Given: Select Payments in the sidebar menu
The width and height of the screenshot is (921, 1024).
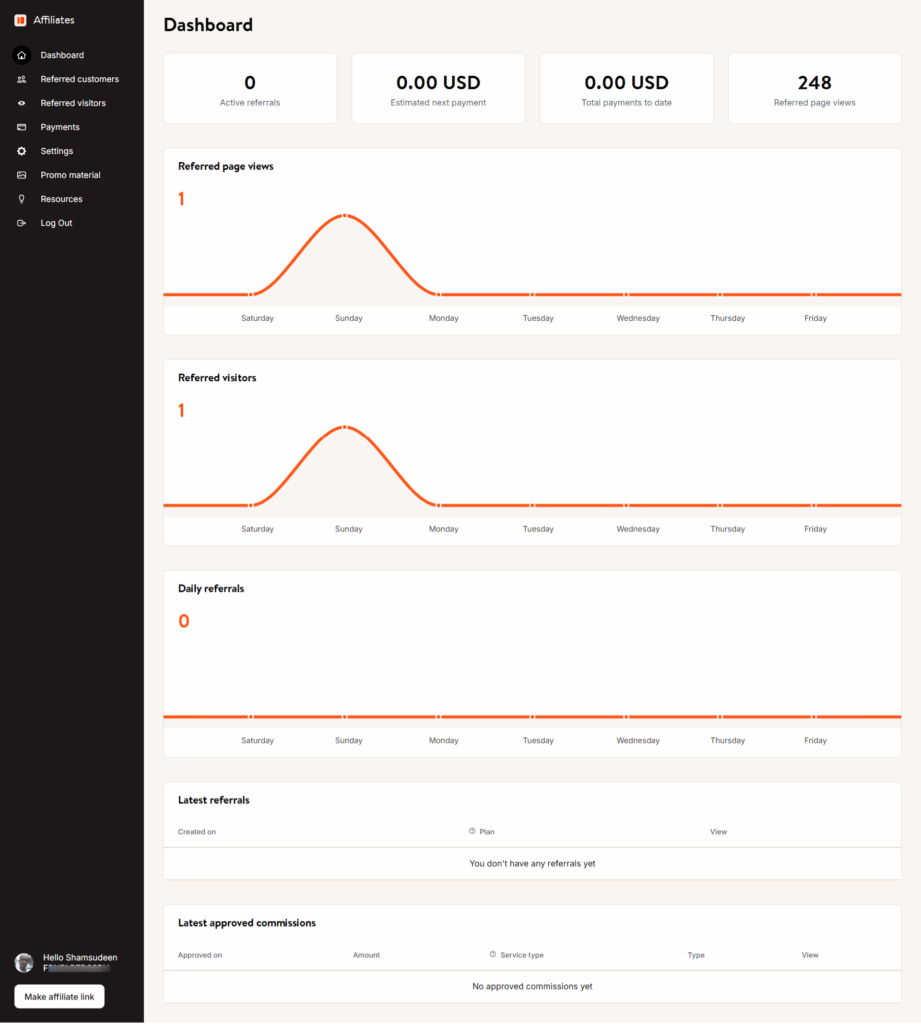Looking at the screenshot, I should [61, 127].
